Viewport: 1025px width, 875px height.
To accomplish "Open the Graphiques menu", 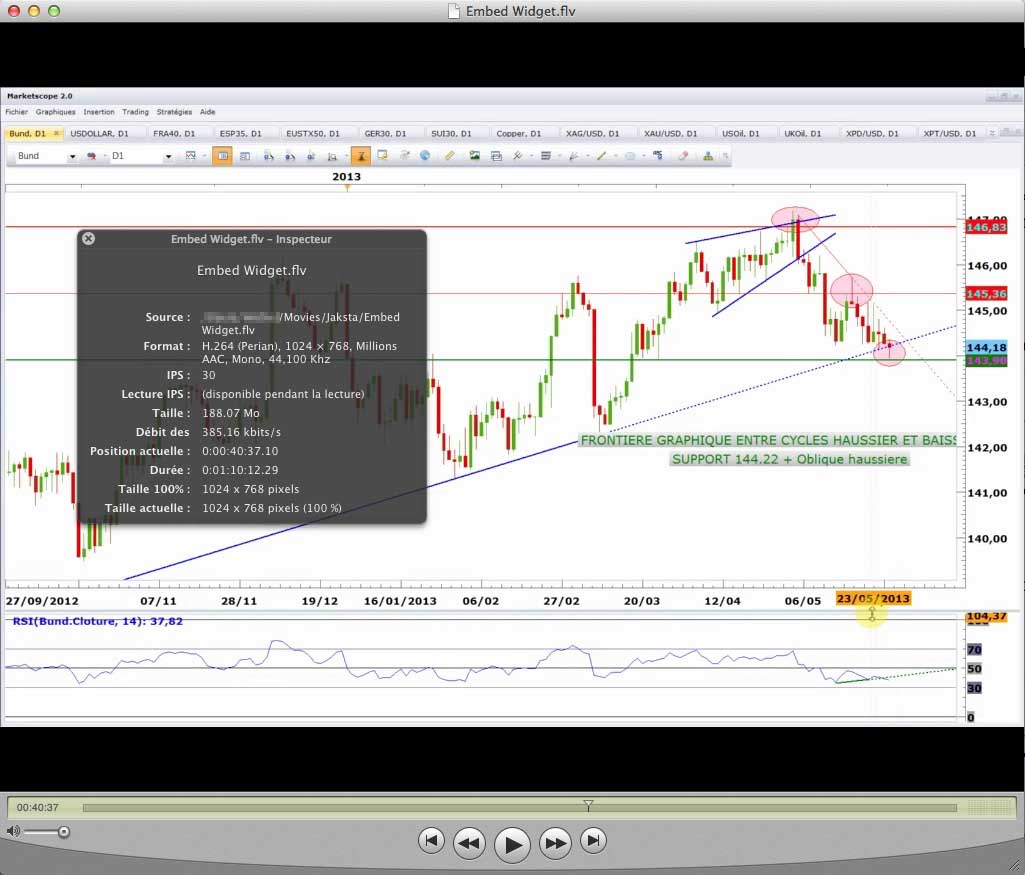I will pos(55,112).
